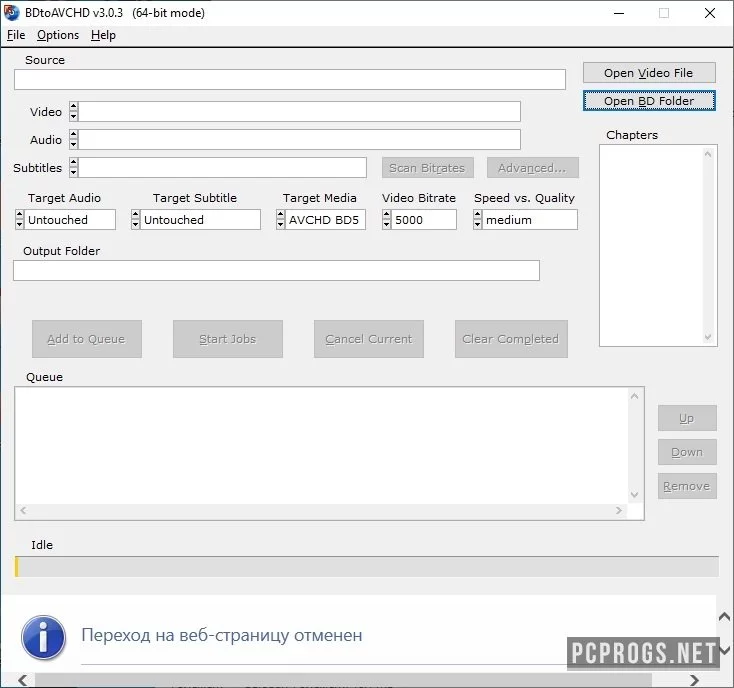The width and height of the screenshot is (734, 688).
Task: Increase Target Subtitle spinner up arrow
Action: click(x=135, y=215)
